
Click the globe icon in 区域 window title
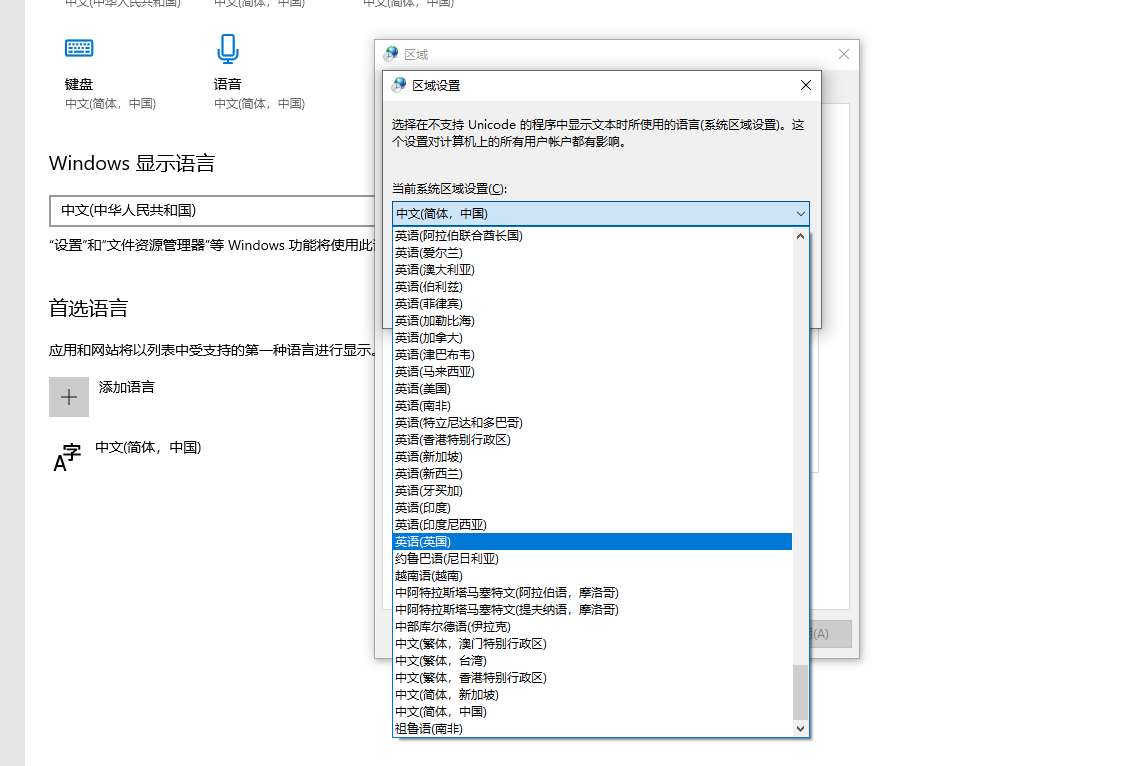pos(391,54)
